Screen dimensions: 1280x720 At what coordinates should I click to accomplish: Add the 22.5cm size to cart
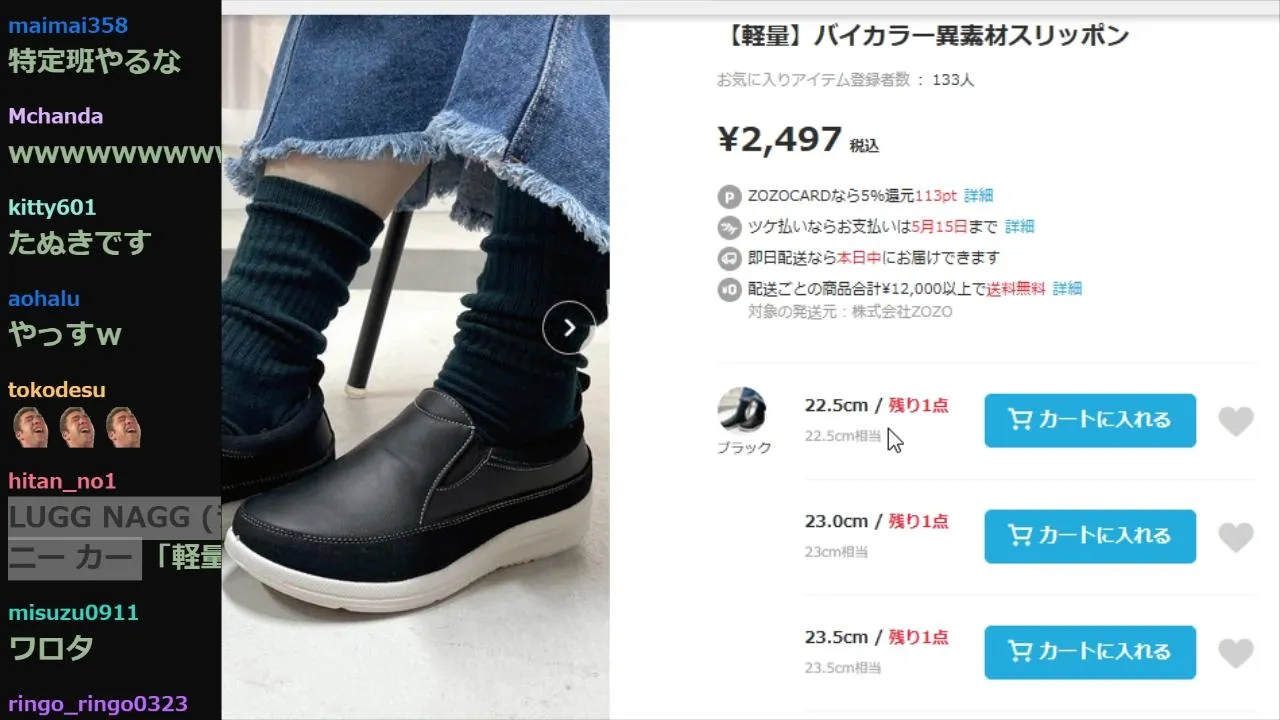(1090, 420)
